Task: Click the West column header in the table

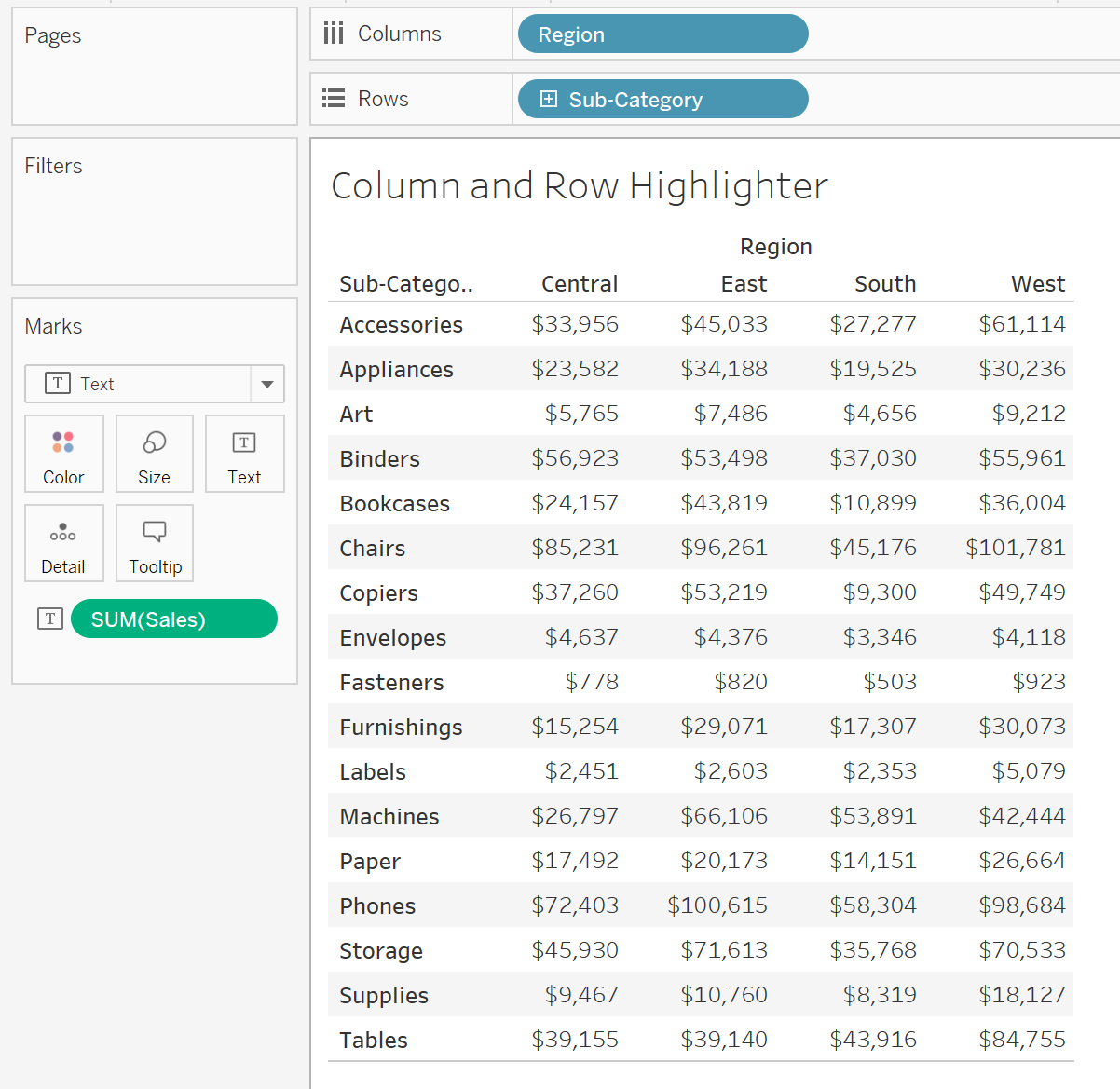Action: click(1037, 283)
